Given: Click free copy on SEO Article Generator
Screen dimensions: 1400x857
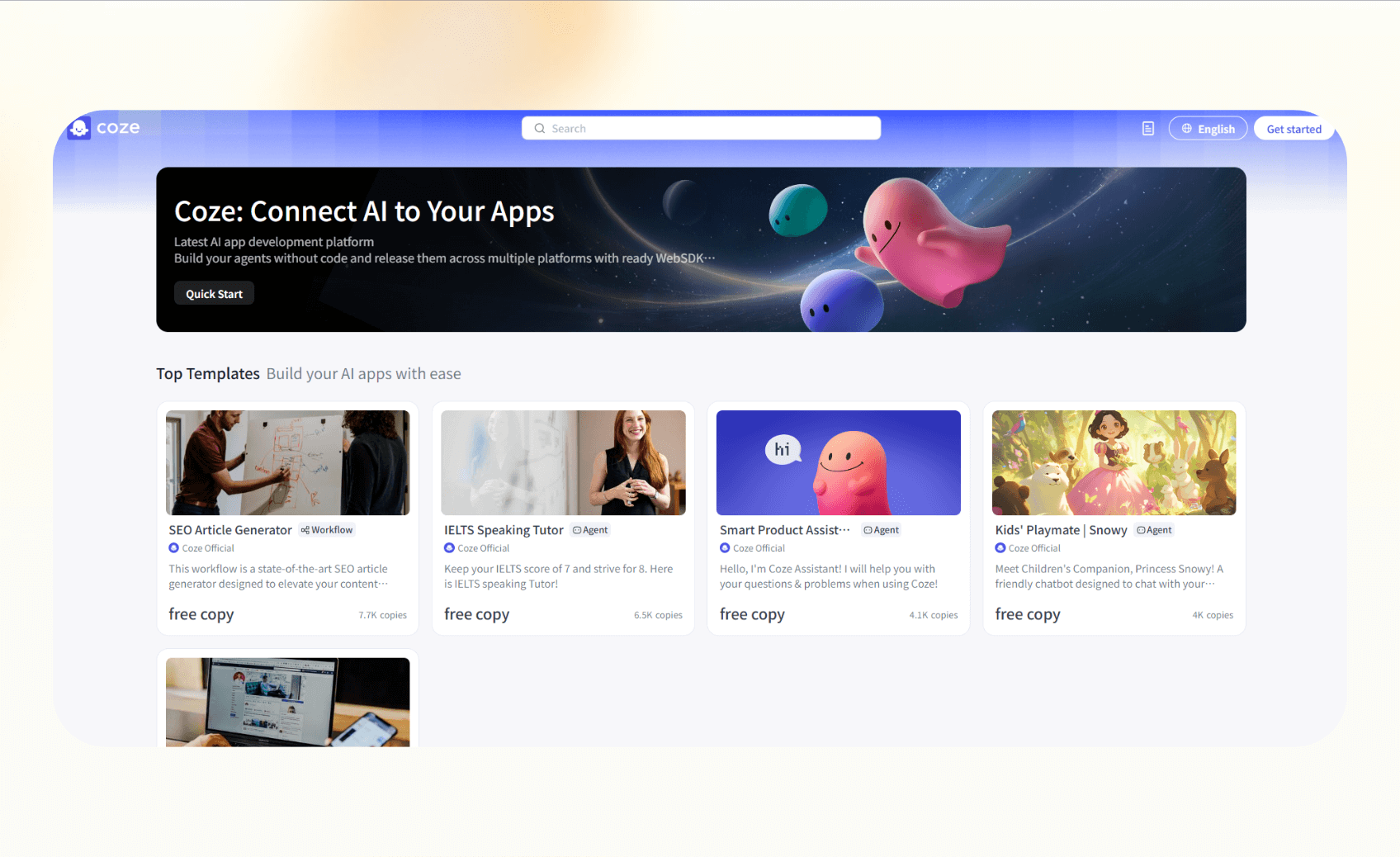Looking at the screenshot, I should click(x=201, y=614).
